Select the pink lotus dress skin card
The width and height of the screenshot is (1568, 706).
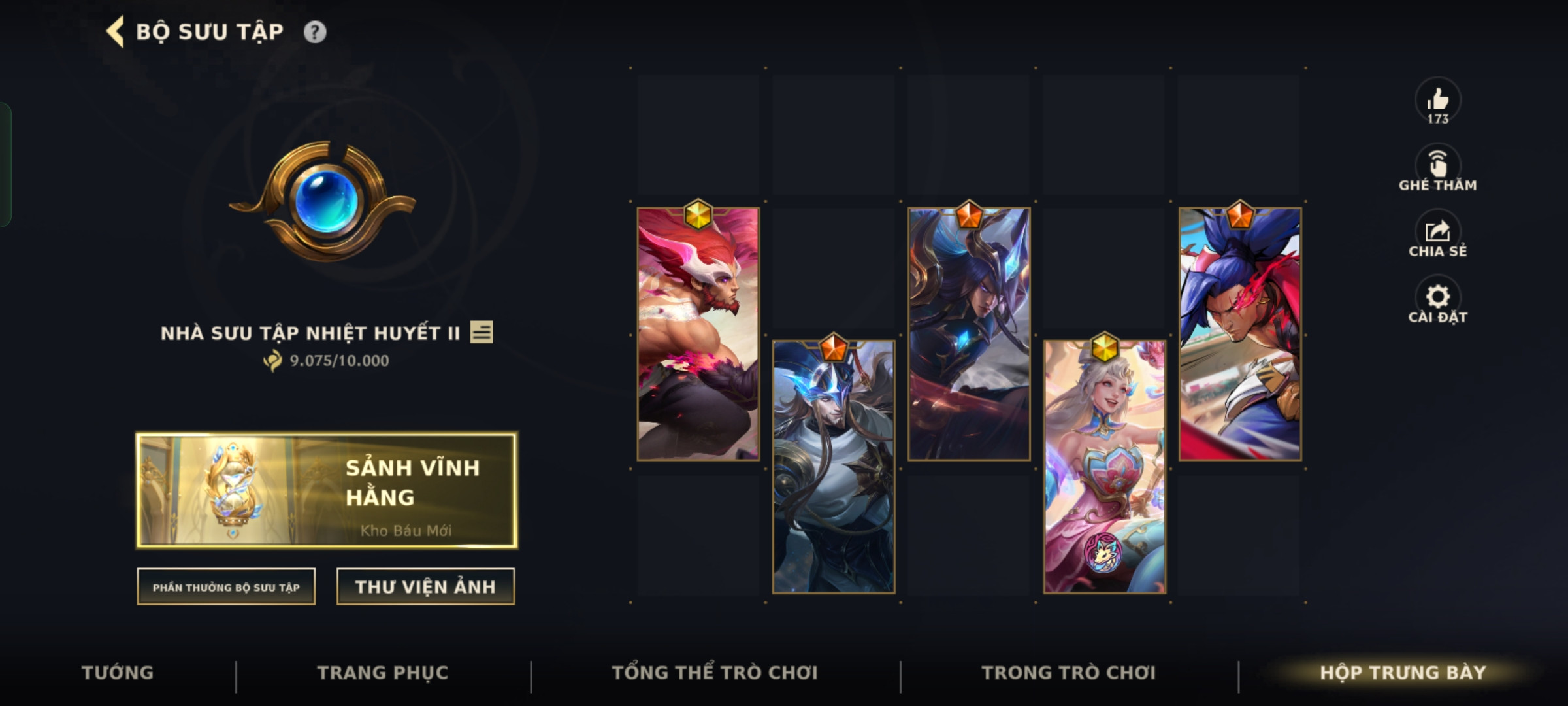tap(1104, 467)
